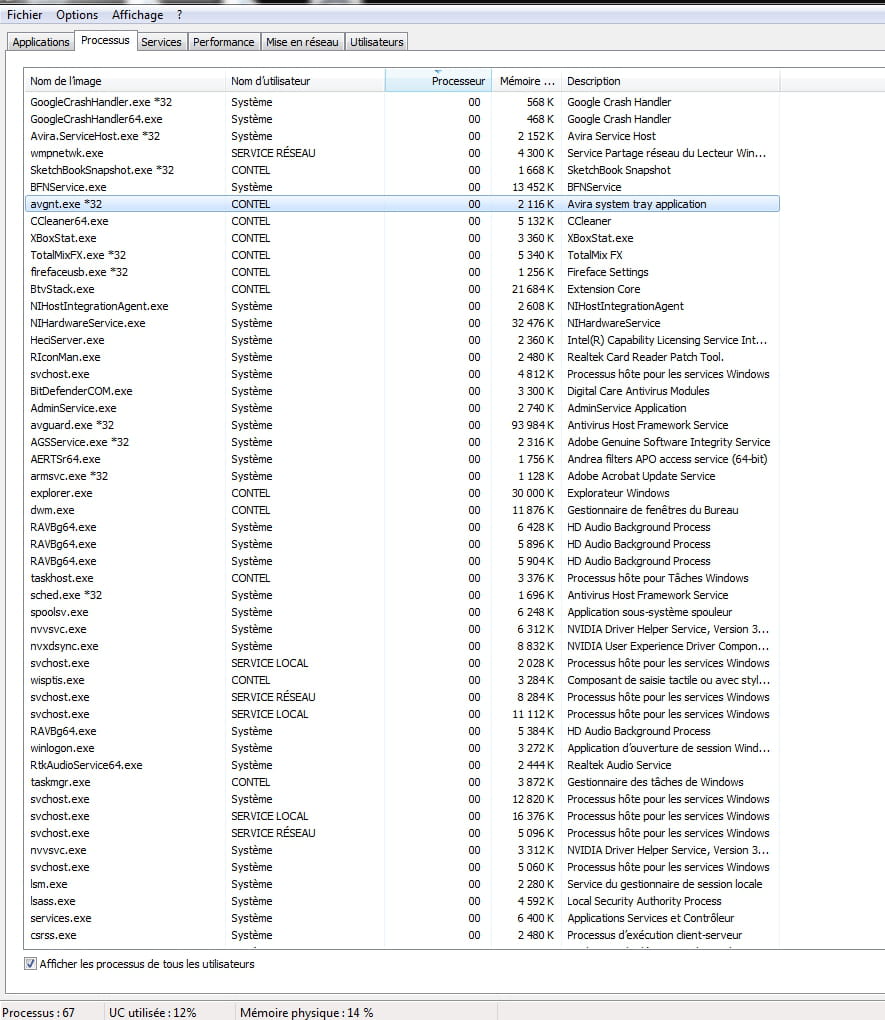This screenshot has width=885, height=1020.
Task: Select the AERTSr64.exe process
Action: pos(402,459)
